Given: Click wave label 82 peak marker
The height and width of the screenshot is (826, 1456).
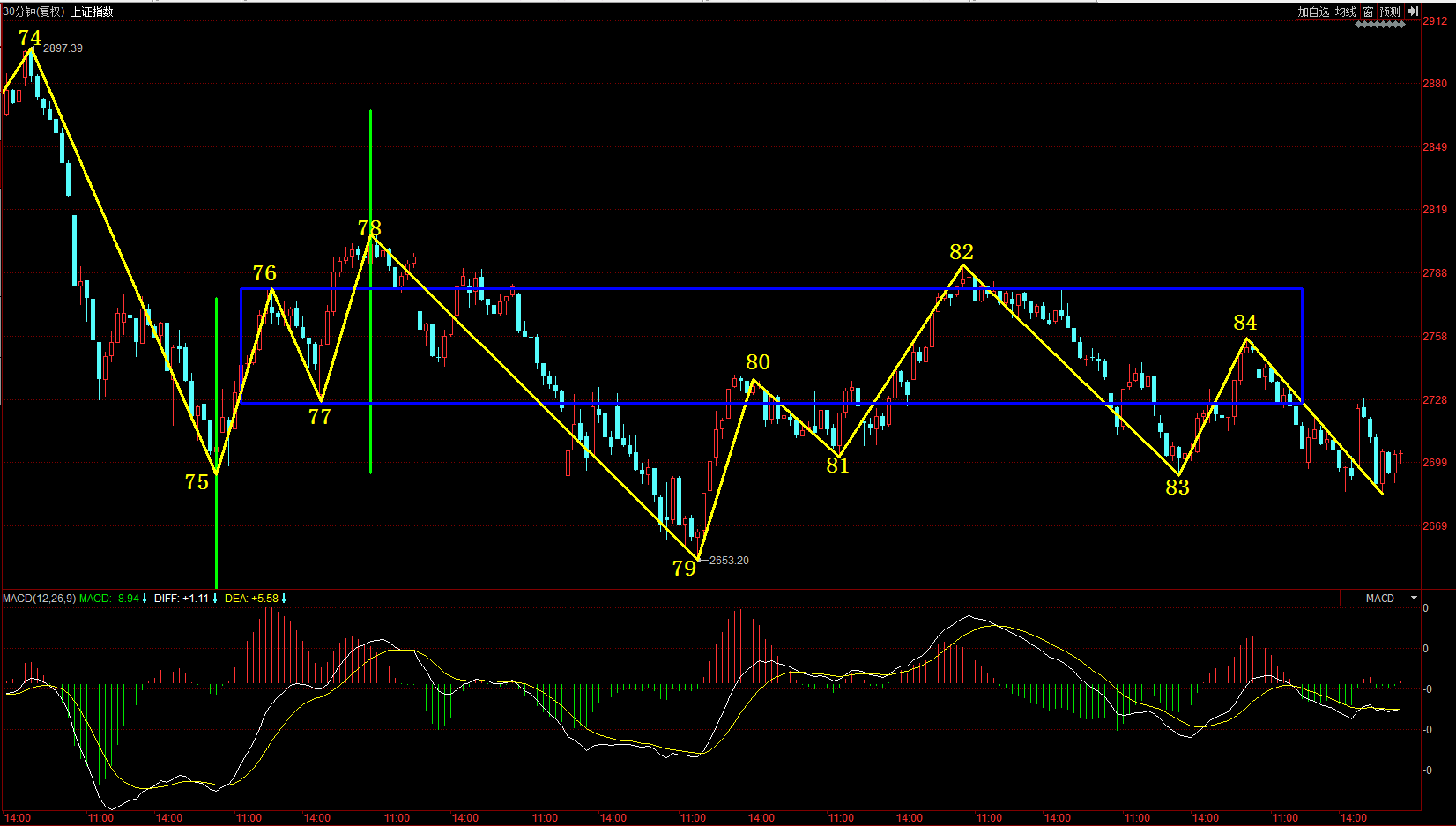Looking at the screenshot, I should [x=962, y=253].
